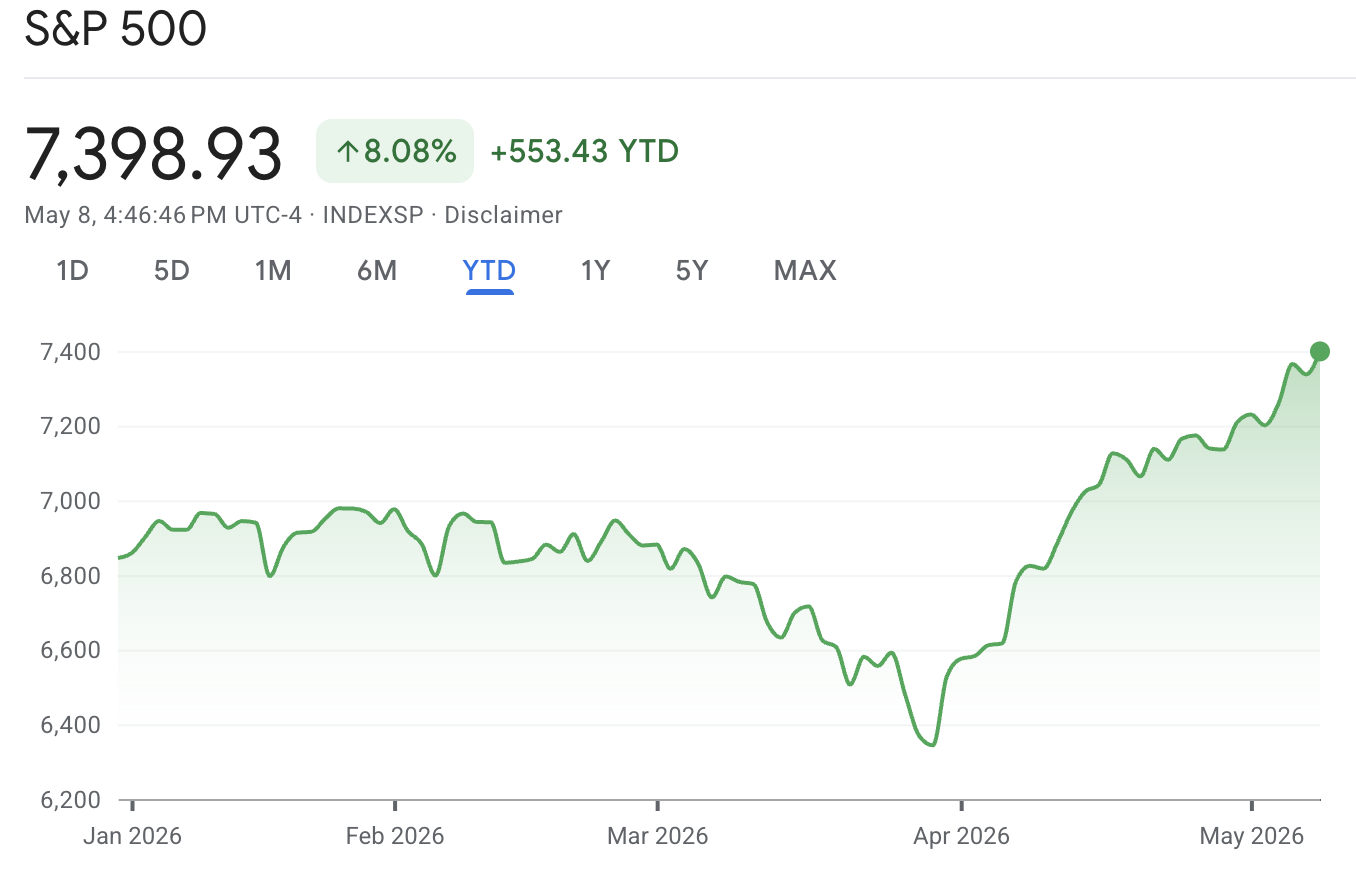Click the 8.08% percentage change badge

[395, 151]
